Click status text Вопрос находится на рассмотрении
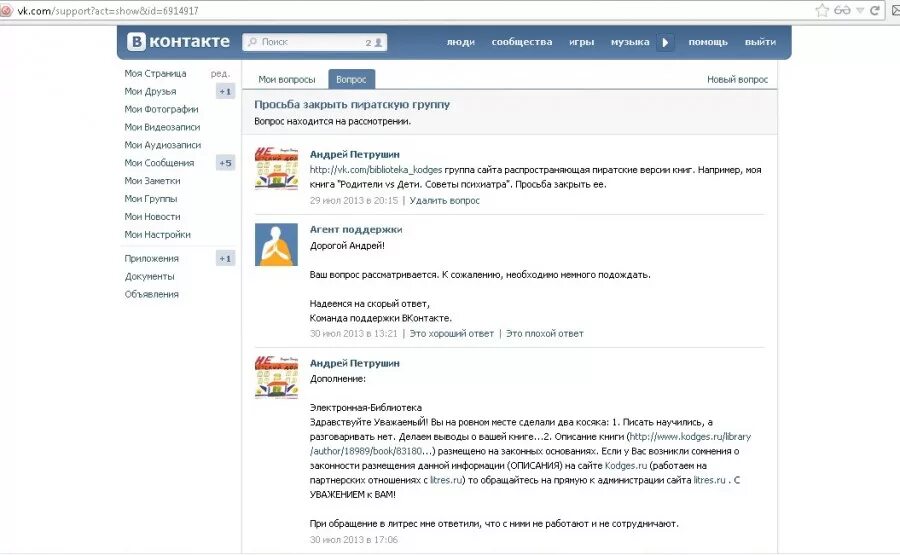 coord(332,121)
